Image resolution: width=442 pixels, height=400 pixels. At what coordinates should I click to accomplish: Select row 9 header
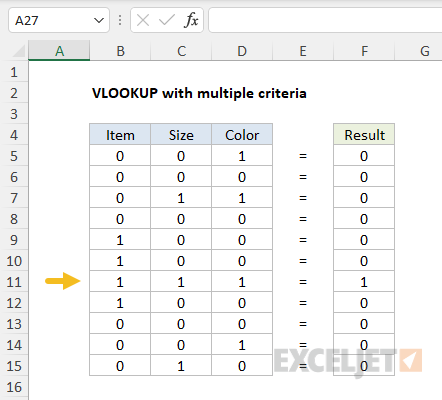click(14, 240)
